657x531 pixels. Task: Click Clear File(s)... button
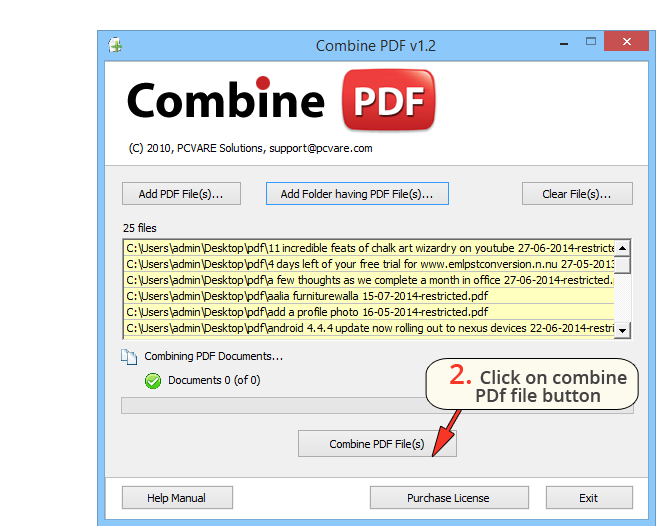click(577, 194)
